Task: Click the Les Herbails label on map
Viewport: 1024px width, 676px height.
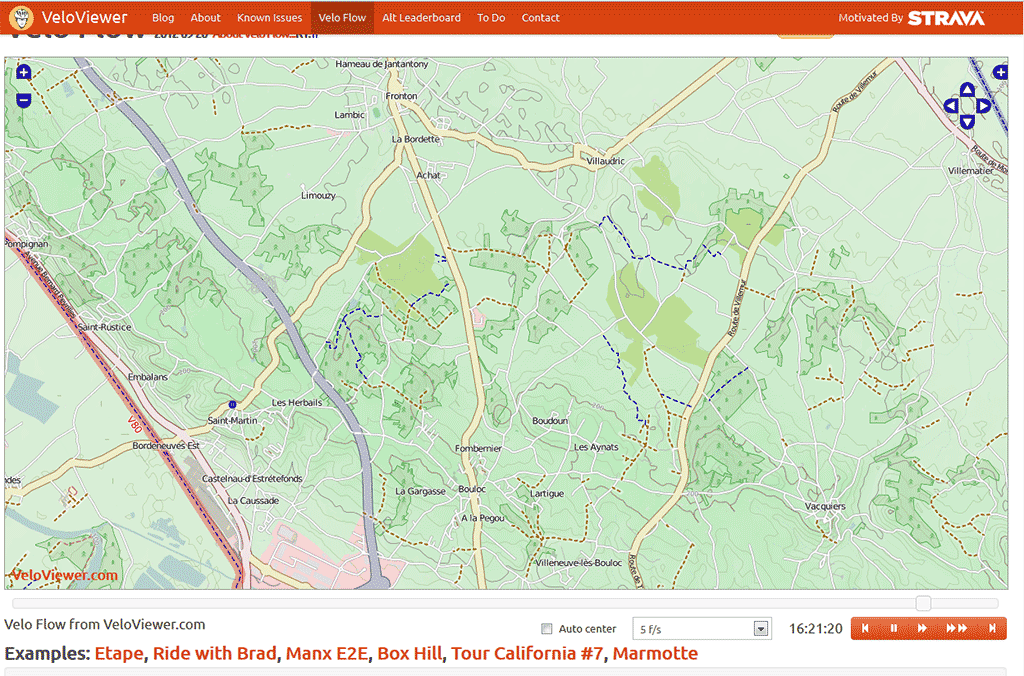Action: [x=296, y=402]
